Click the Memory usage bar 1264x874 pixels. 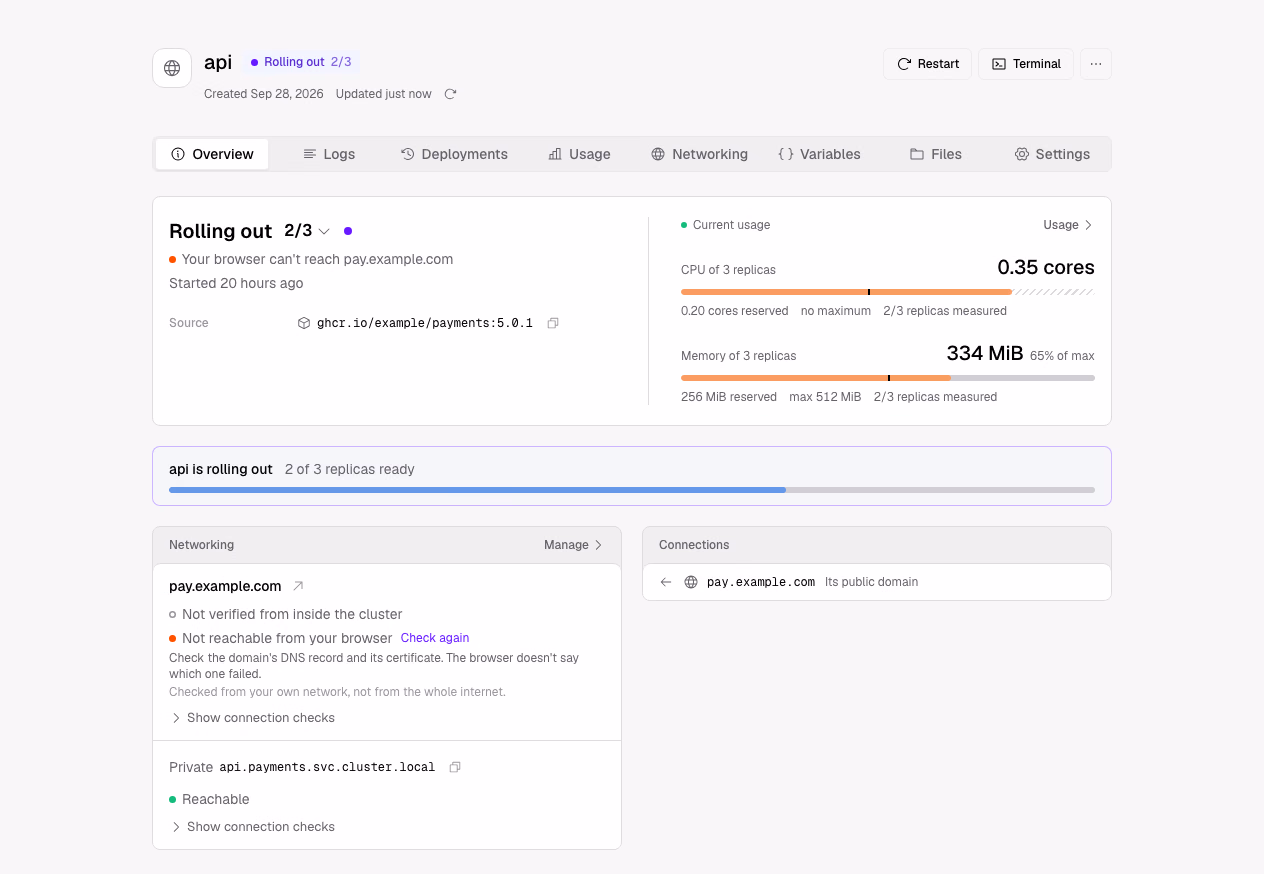pos(888,378)
